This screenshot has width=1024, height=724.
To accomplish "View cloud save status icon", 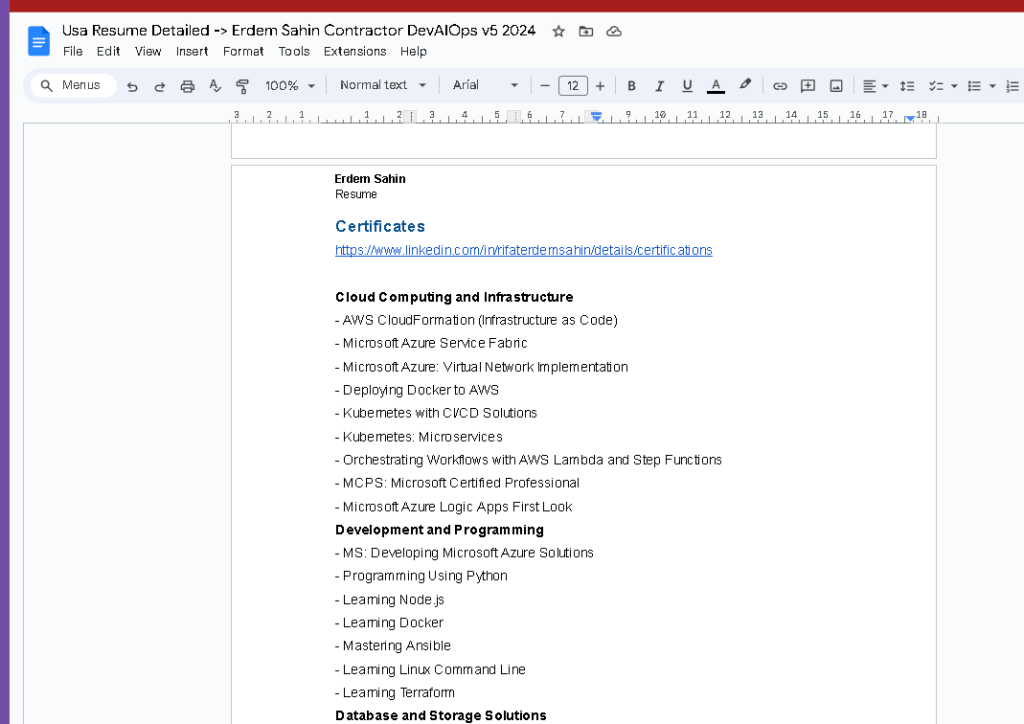I will (614, 31).
